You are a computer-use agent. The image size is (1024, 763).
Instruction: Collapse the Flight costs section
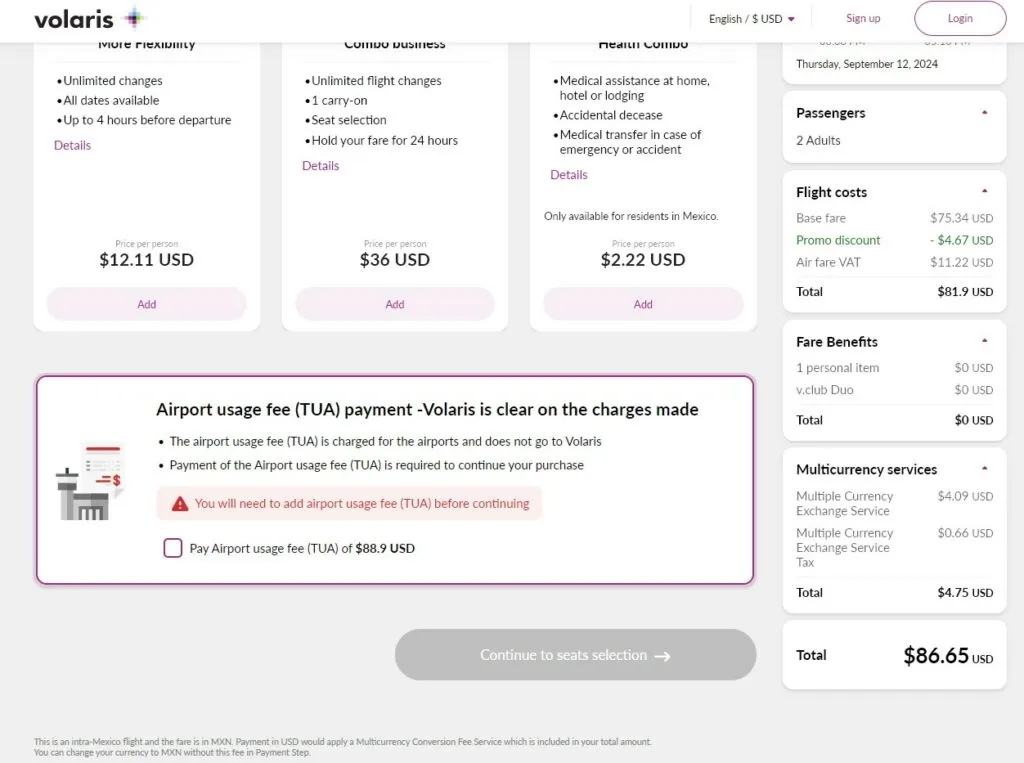coord(984,191)
